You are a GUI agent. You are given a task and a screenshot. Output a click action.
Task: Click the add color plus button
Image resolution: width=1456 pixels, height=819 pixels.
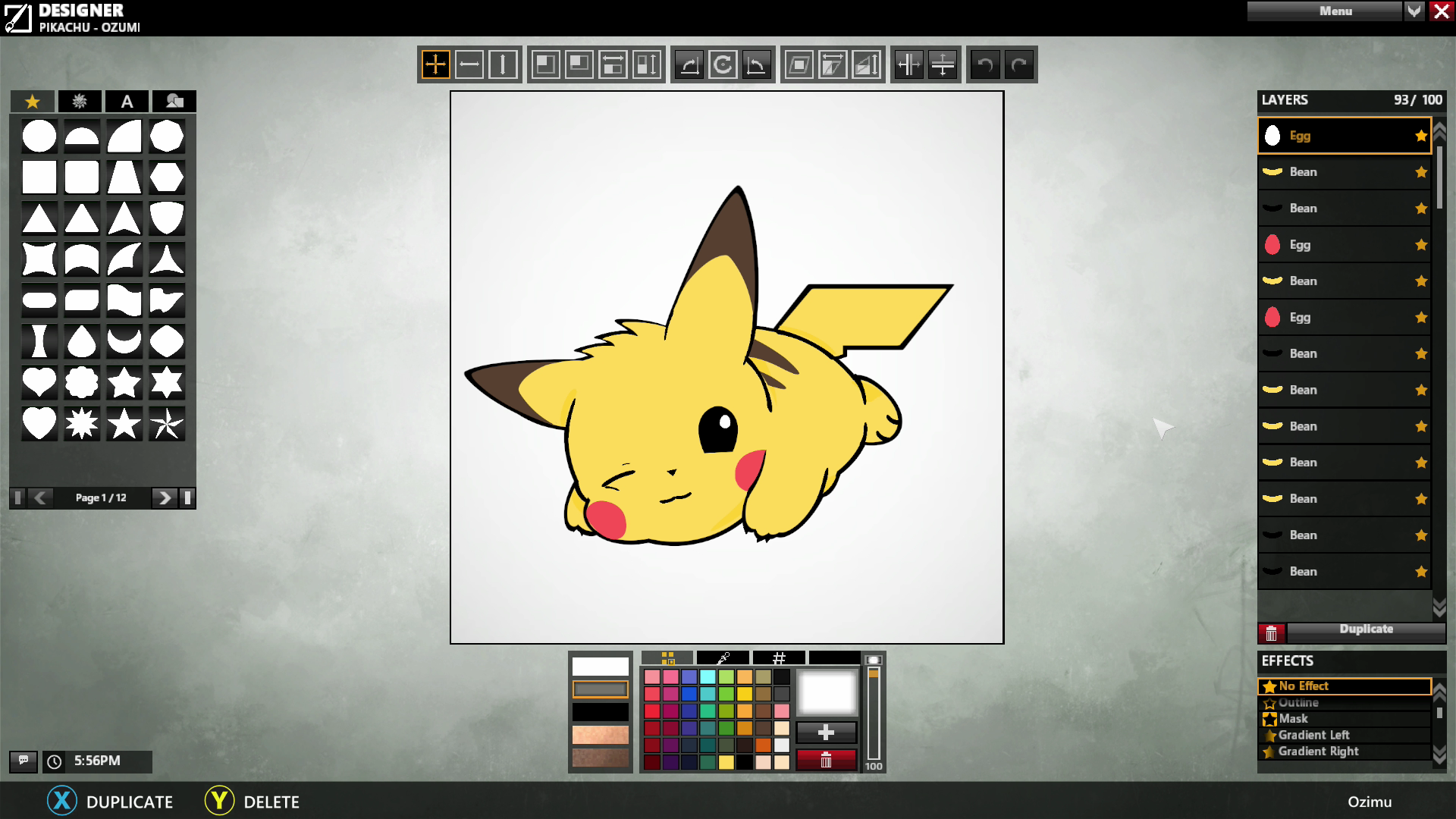827,733
